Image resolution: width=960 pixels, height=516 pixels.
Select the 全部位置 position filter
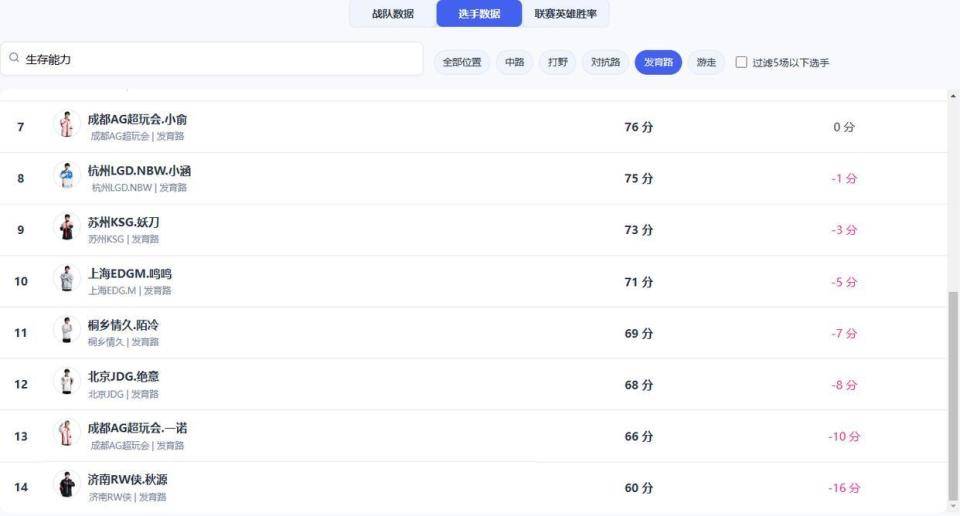[462, 62]
